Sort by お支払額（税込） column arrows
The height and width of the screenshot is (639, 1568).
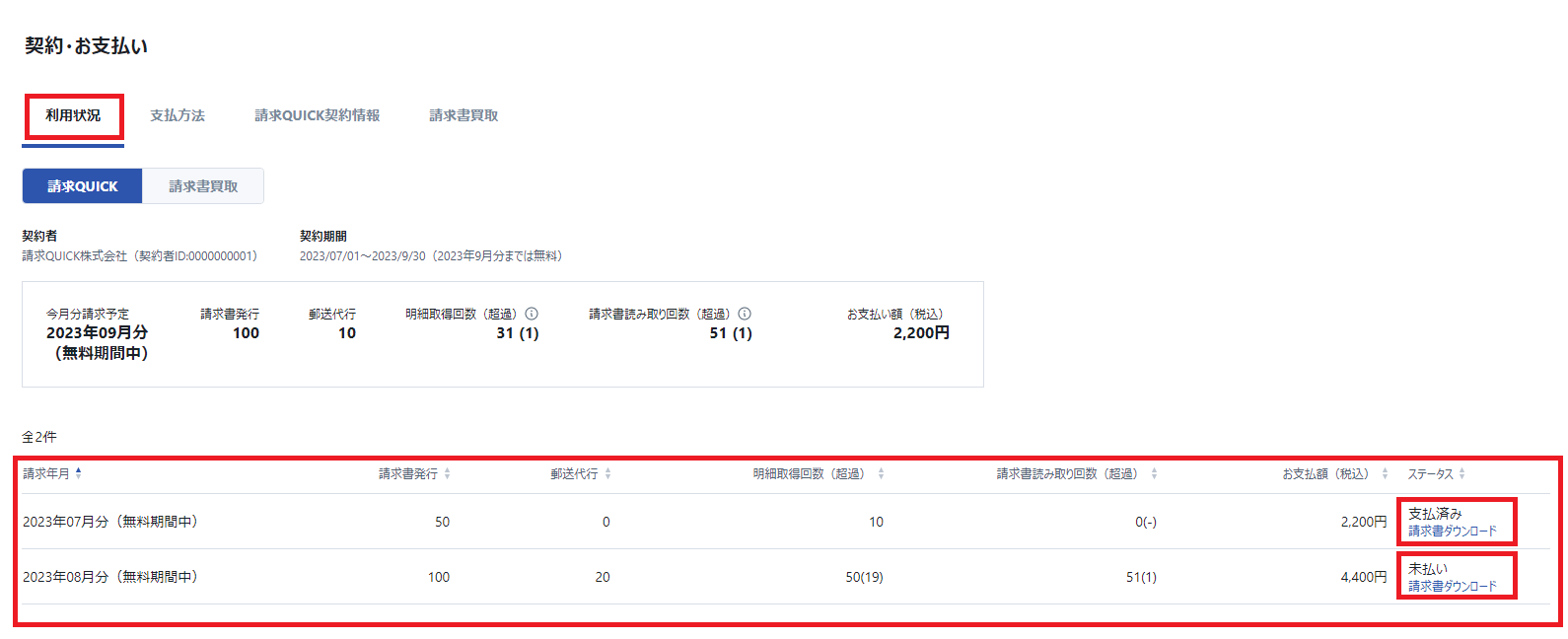point(1385,474)
